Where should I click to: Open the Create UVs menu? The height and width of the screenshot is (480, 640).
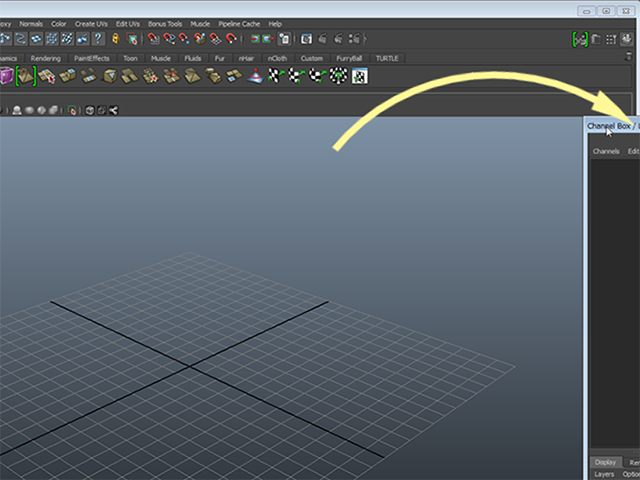coord(91,24)
